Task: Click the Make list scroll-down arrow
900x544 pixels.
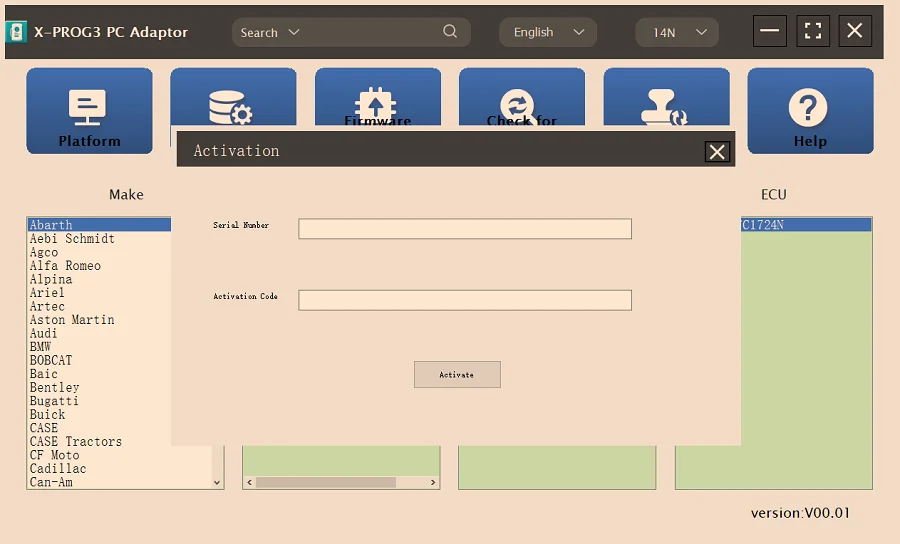Action: tap(217, 482)
